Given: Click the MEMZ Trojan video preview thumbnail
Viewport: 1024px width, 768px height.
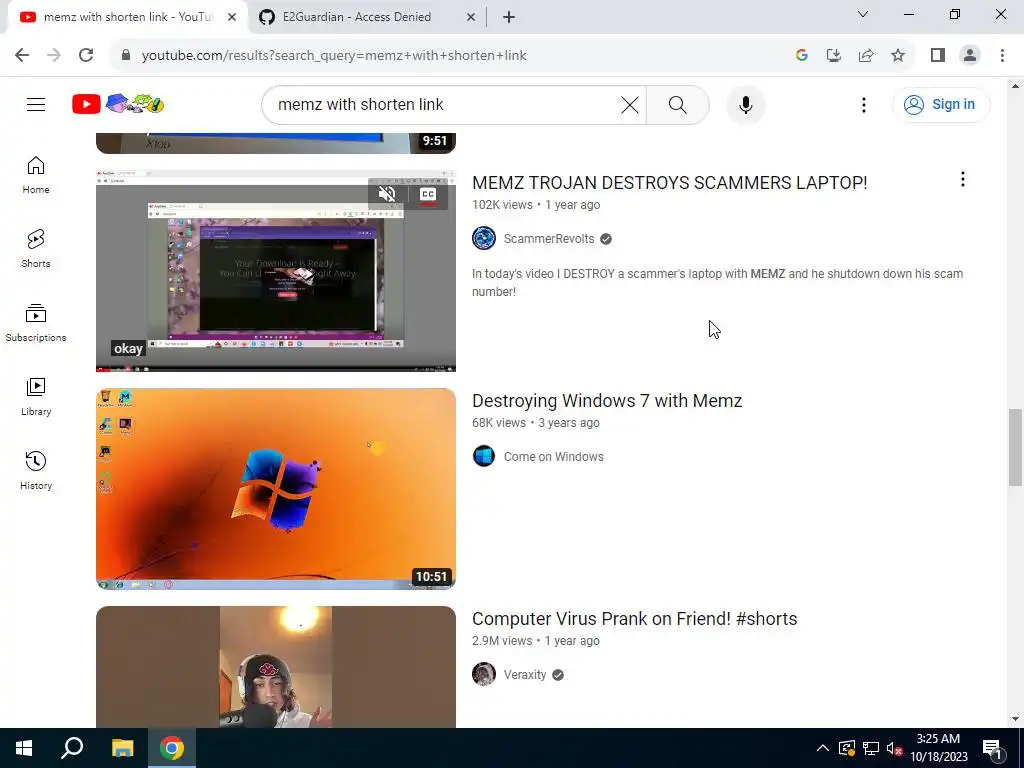Looking at the screenshot, I should 276,270.
